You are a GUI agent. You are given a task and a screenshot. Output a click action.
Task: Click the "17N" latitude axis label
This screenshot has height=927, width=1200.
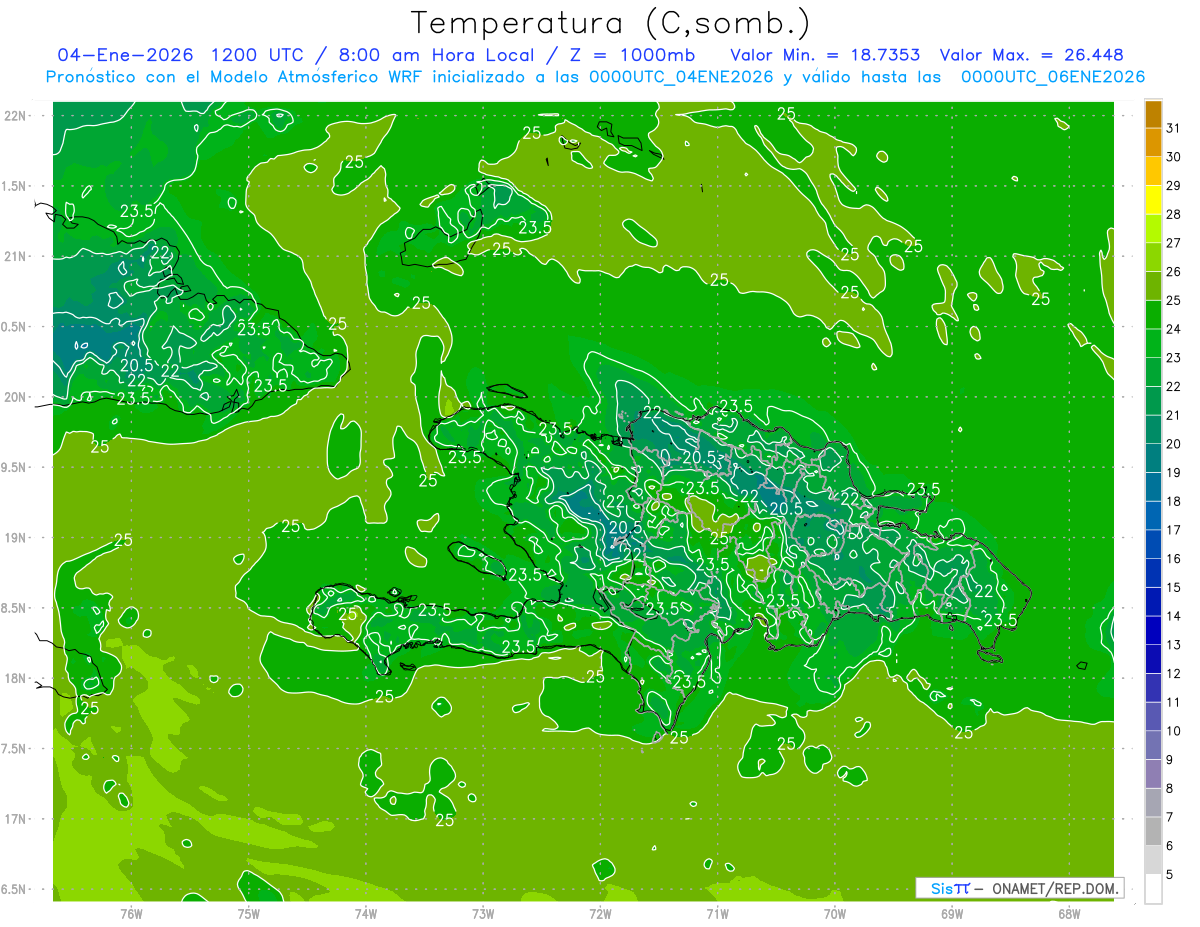(x=17, y=820)
